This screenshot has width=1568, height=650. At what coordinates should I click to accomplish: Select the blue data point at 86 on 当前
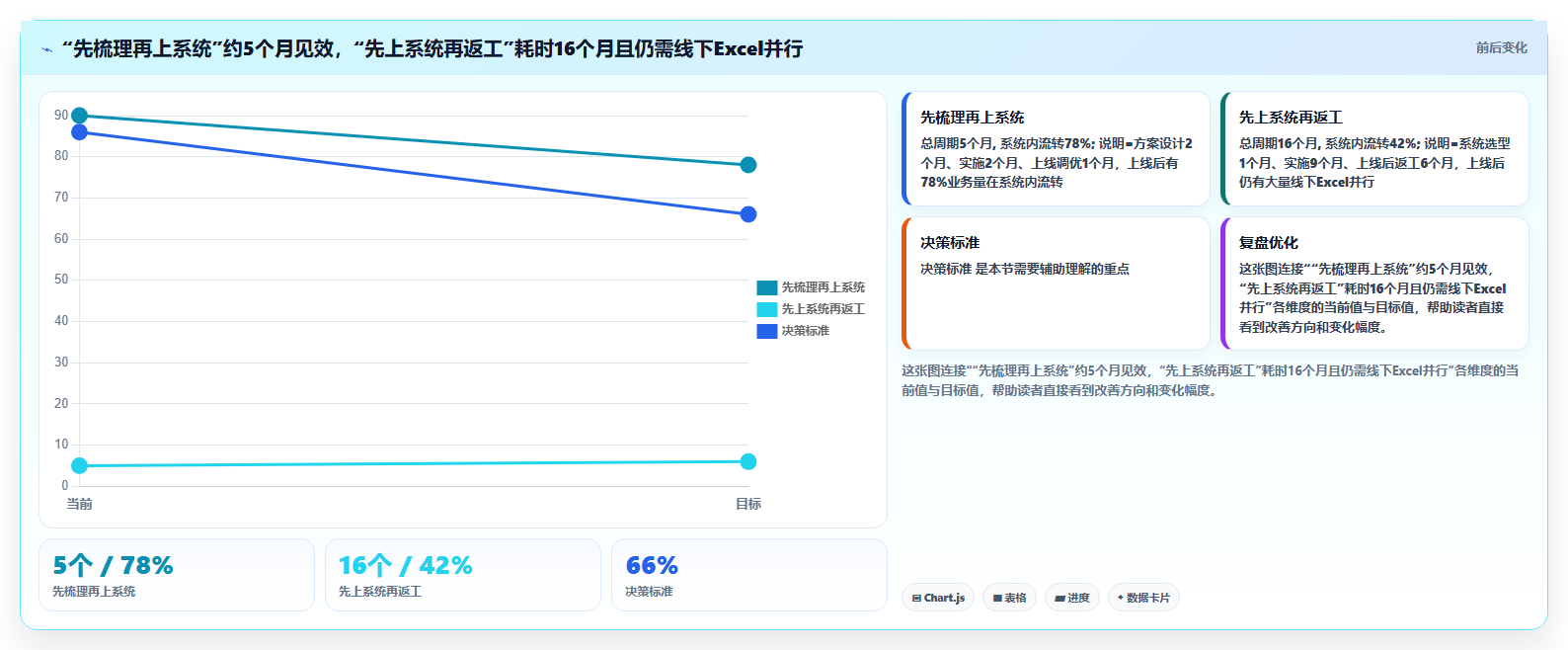tap(80, 132)
